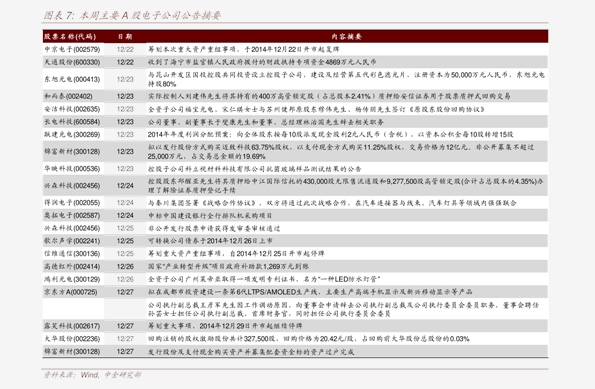This screenshot has width=595, height=389.
Task: Click the 12/23 date in the 002402 row
Action: [x=125, y=96]
